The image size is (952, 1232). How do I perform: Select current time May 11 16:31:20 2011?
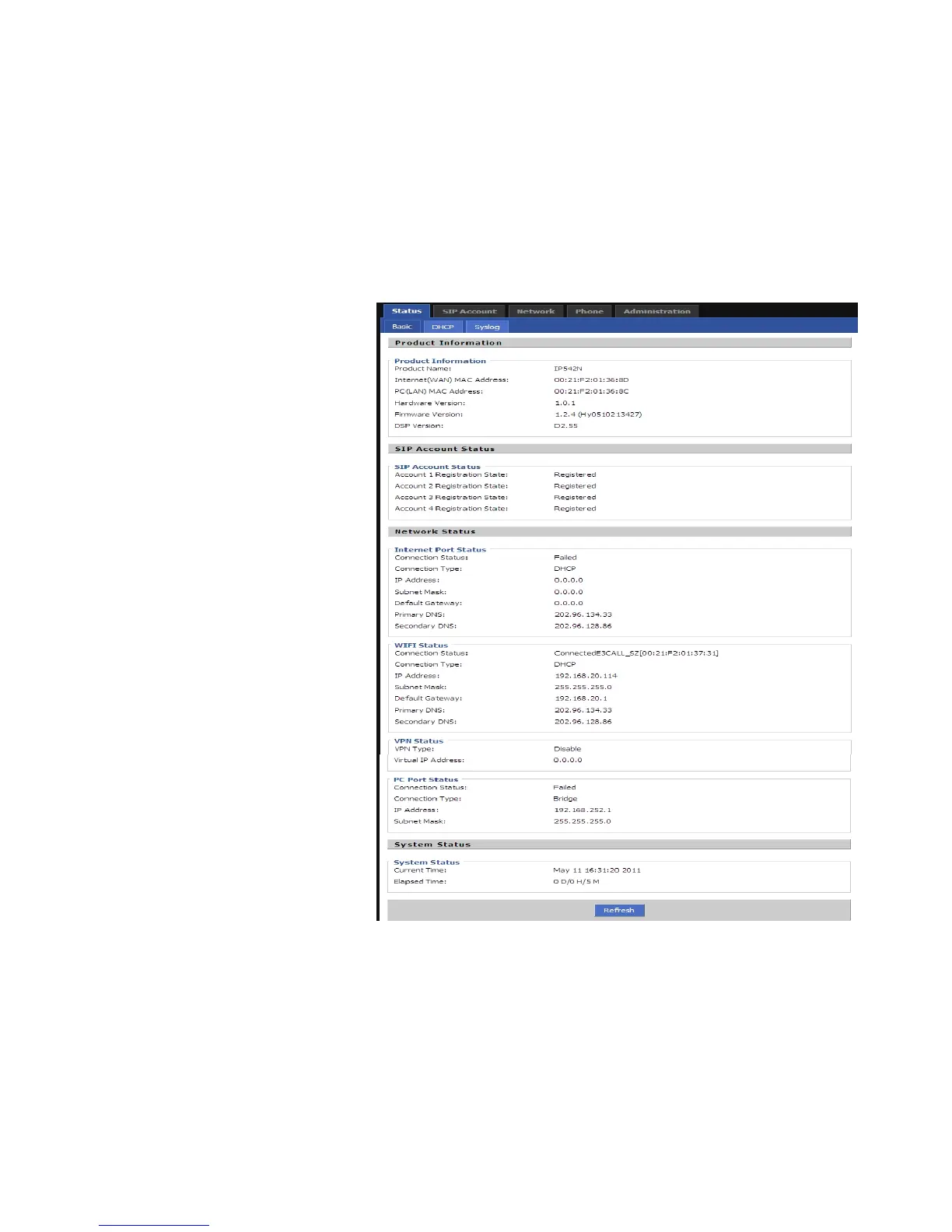597,870
